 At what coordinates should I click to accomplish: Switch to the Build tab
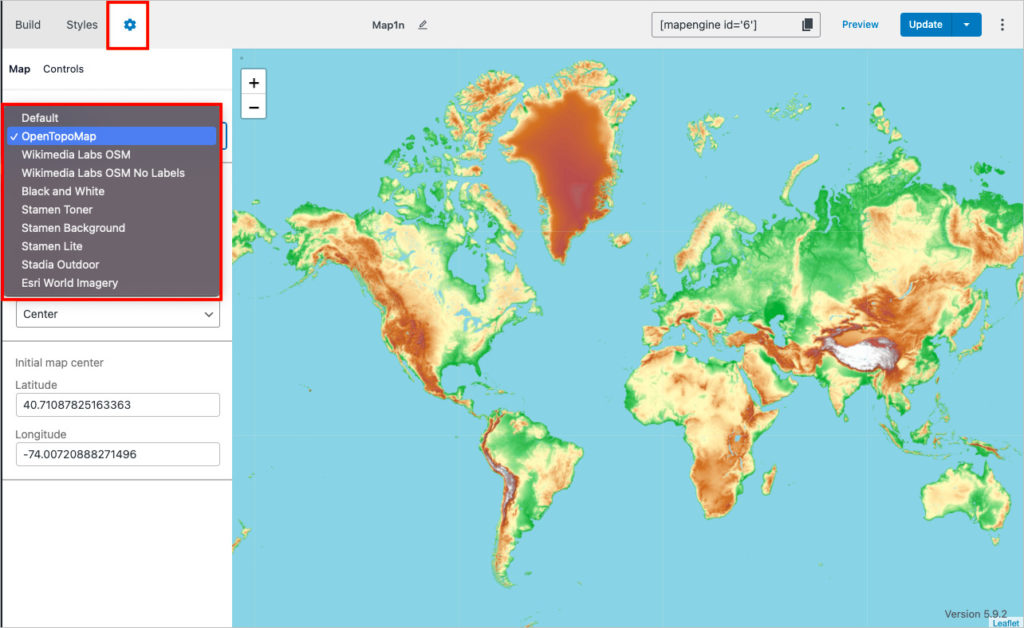[x=28, y=25]
